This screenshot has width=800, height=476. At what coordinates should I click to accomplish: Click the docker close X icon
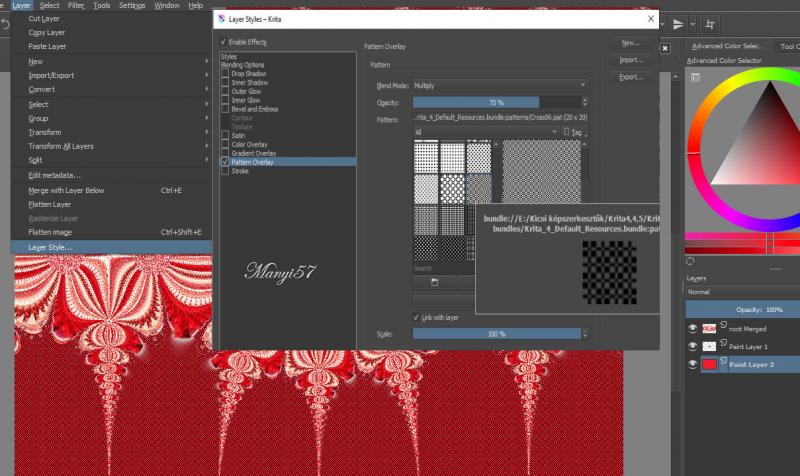click(x=664, y=46)
